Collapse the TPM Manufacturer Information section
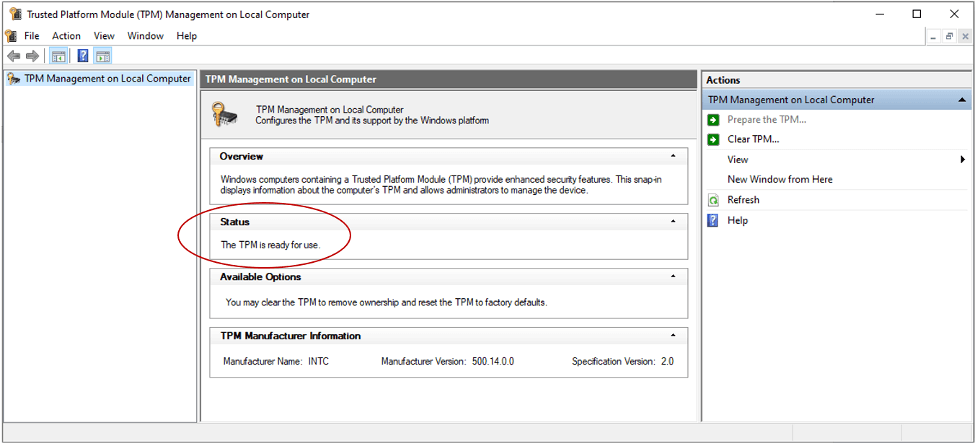This screenshot has height=445, width=977. point(673,335)
